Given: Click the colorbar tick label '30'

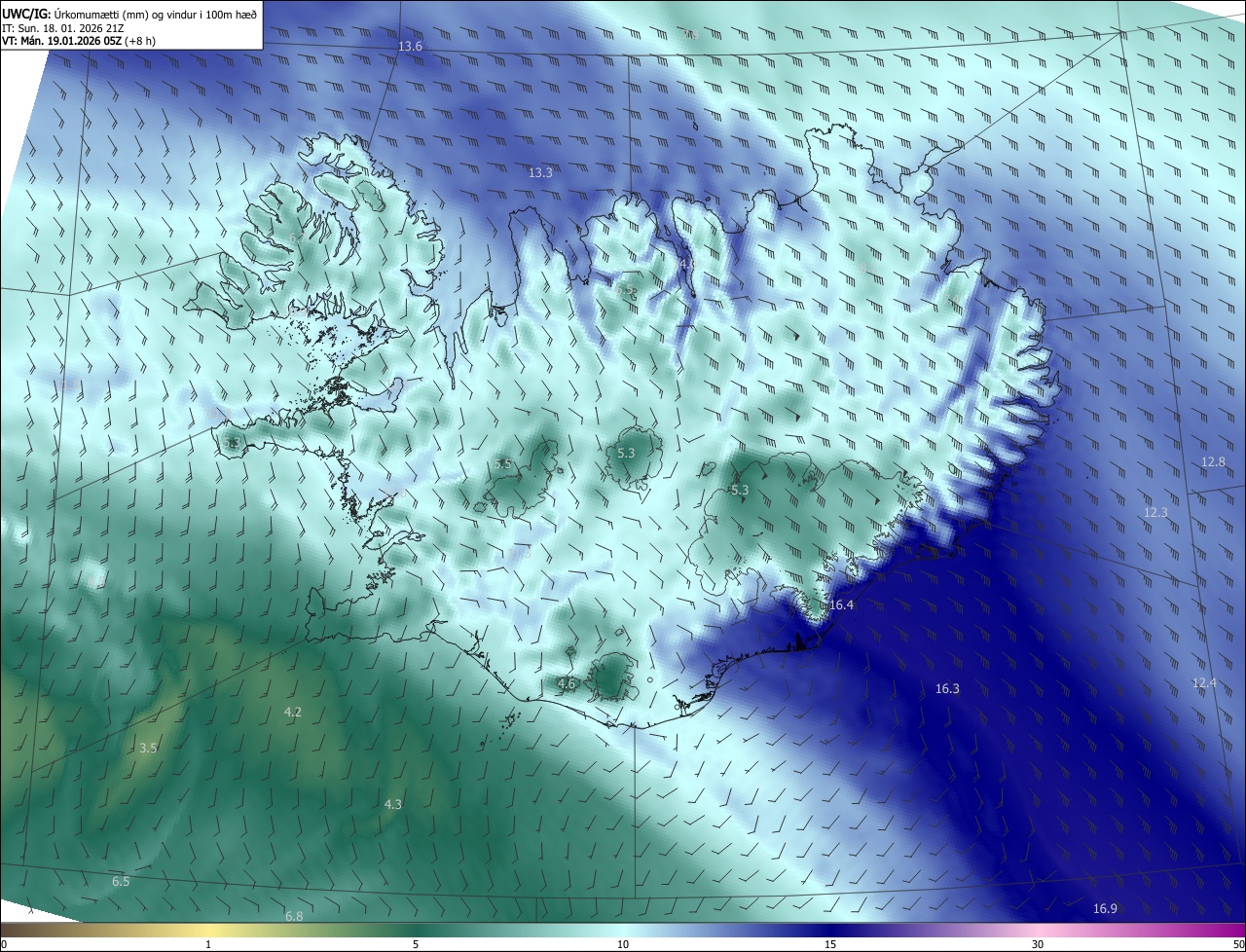Looking at the screenshot, I should [1038, 944].
